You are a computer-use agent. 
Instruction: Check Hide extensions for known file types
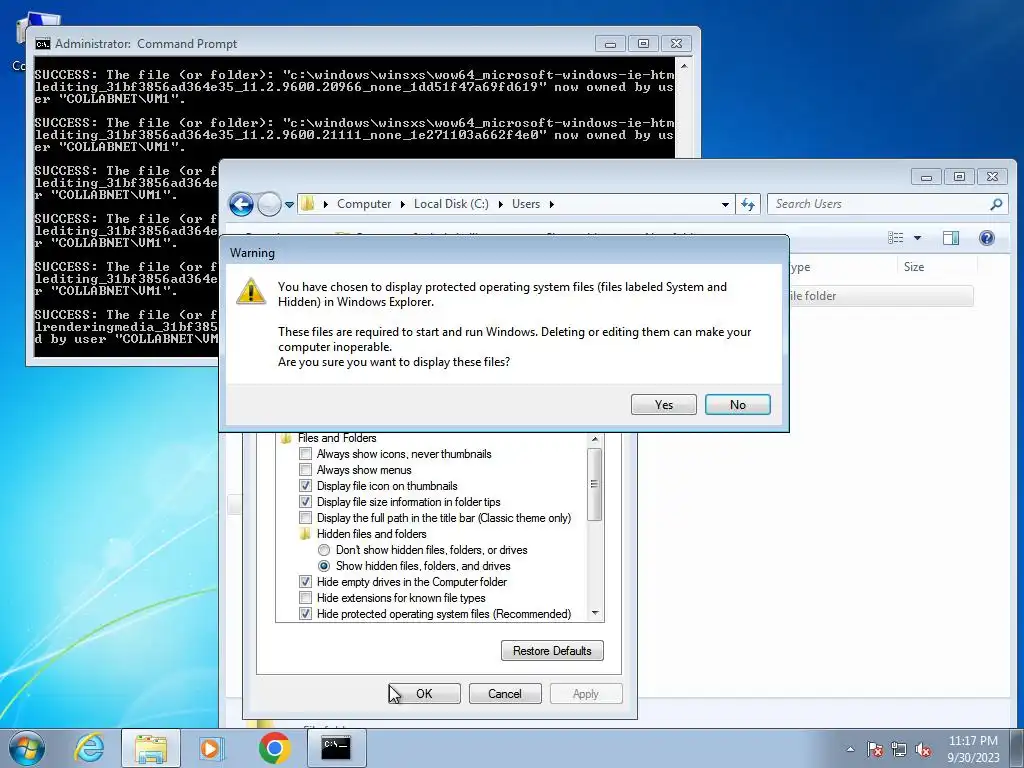[305, 598]
